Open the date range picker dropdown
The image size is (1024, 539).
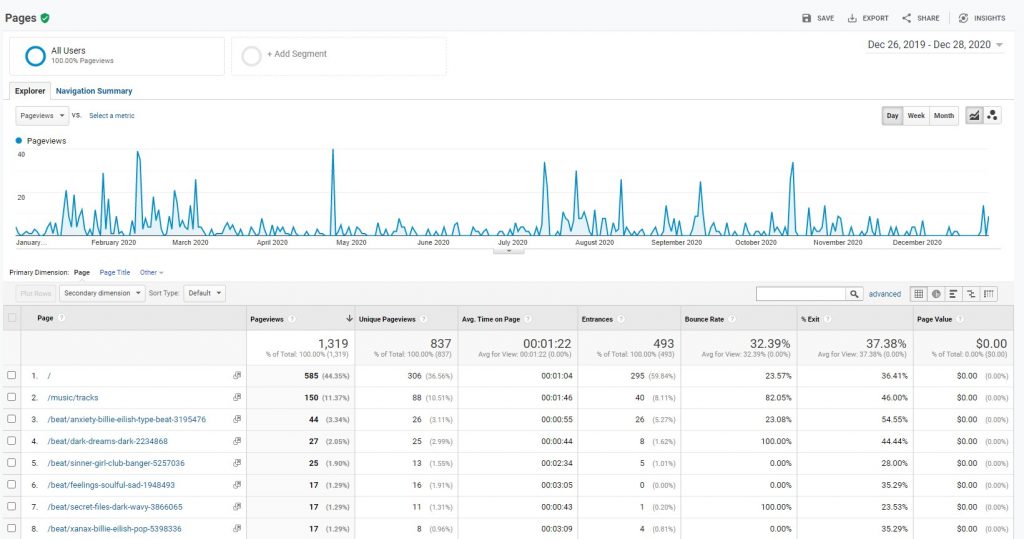(x=935, y=44)
